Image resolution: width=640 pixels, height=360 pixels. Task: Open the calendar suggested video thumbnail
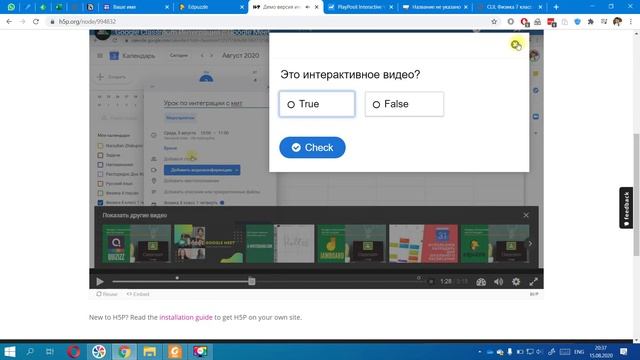coord(423,244)
